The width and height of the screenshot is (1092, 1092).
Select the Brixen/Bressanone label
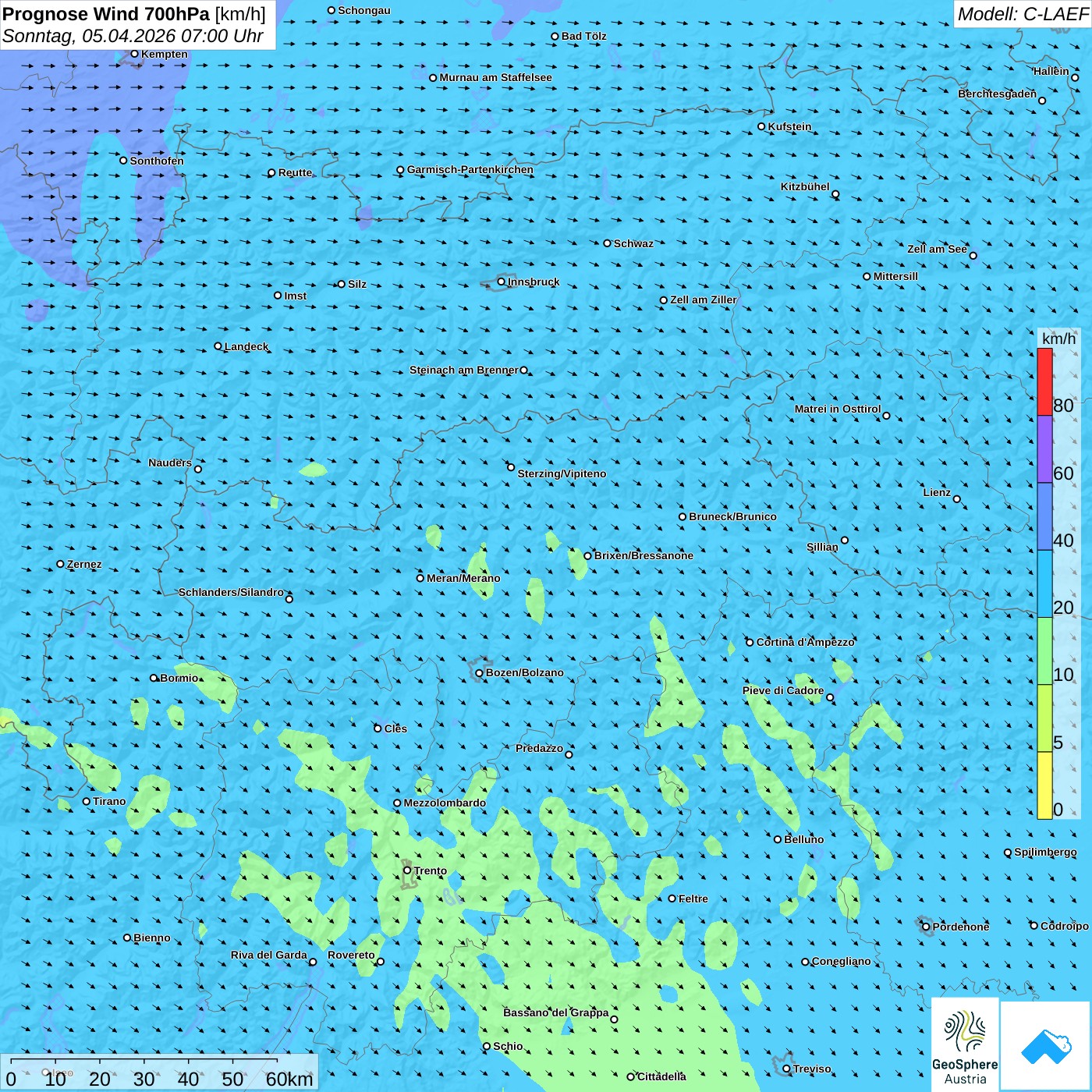pyautogui.click(x=643, y=555)
